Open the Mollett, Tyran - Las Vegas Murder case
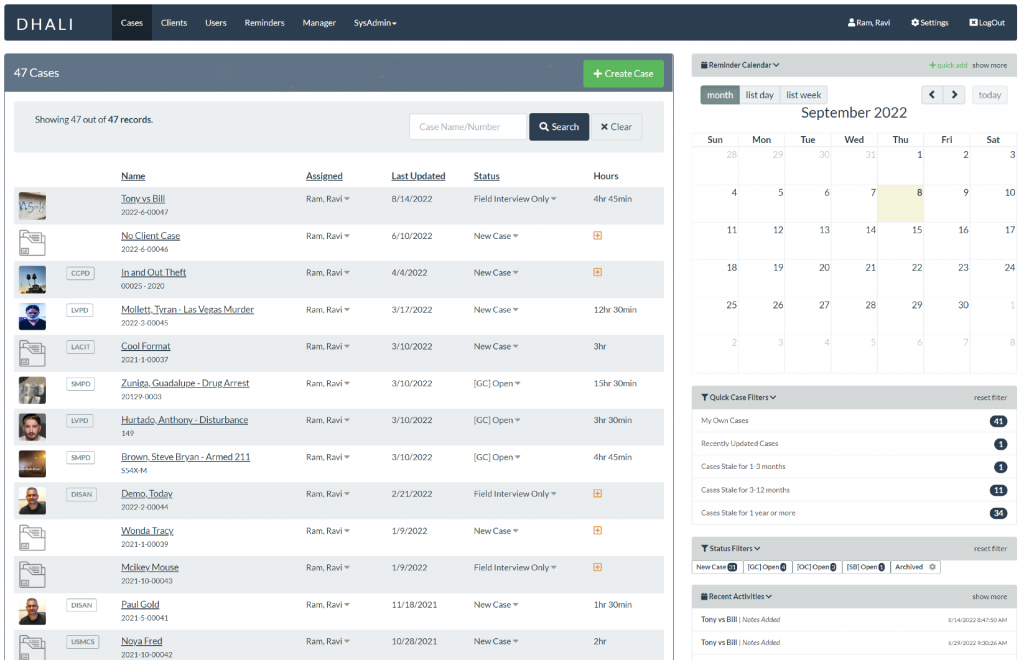Viewport: 1024px width, 660px height. pyautogui.click(x=187, y=310)
